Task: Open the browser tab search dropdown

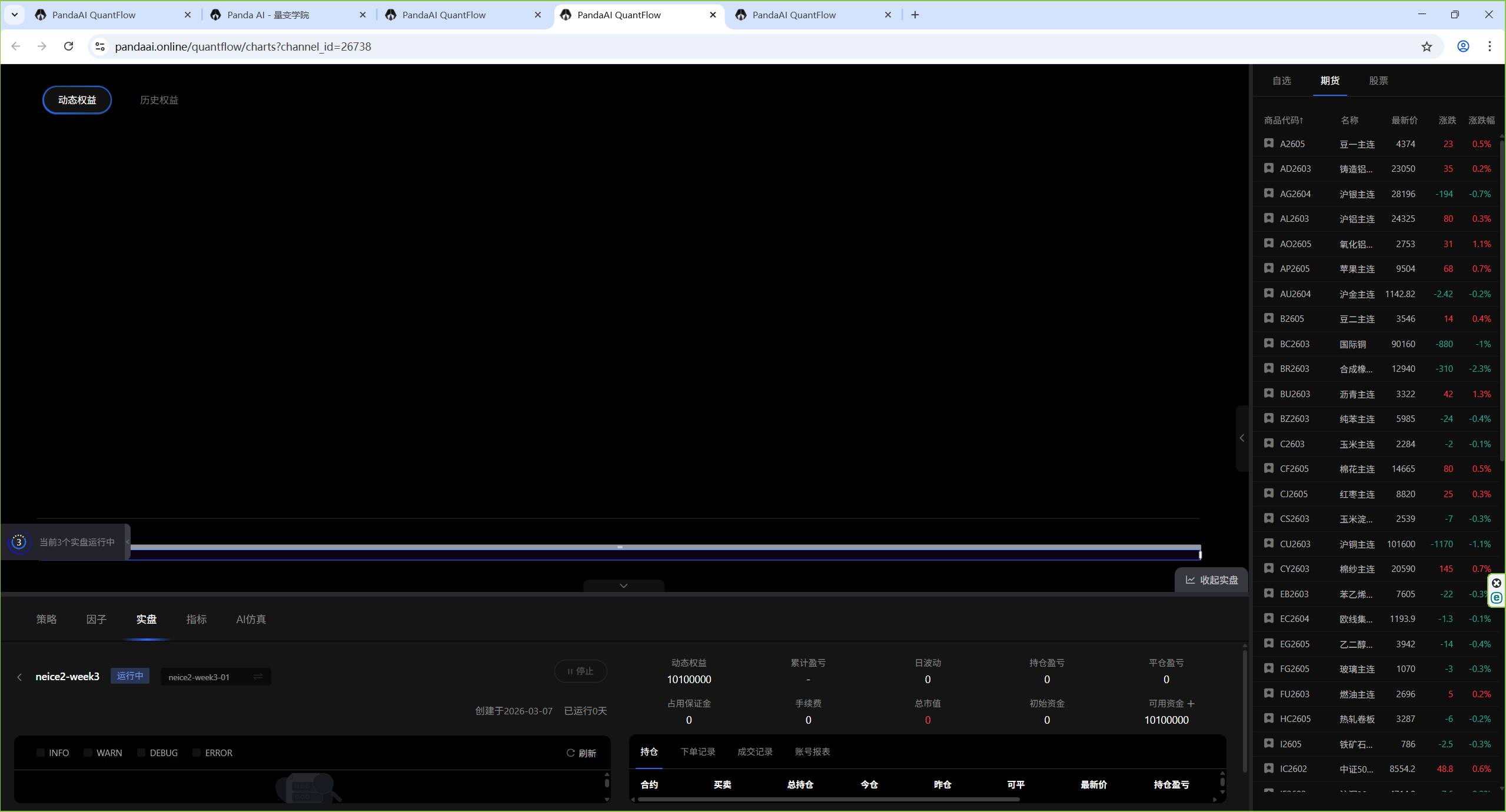Action: coord(15,15)
